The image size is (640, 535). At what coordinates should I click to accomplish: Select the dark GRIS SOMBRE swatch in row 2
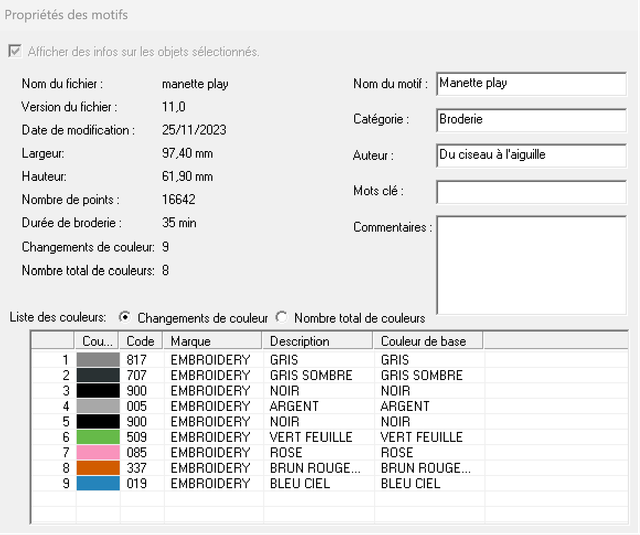tap(98, 375)
